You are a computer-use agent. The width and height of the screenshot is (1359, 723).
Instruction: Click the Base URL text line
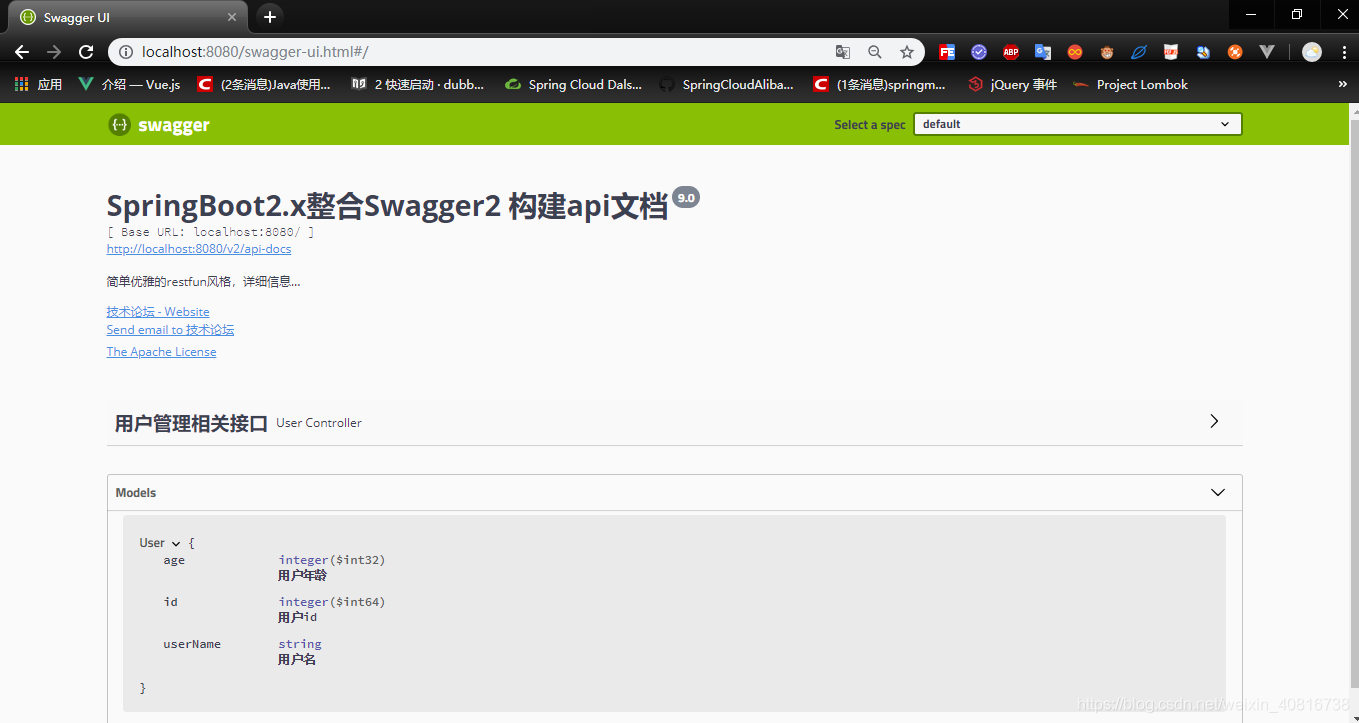pos(211,232)
